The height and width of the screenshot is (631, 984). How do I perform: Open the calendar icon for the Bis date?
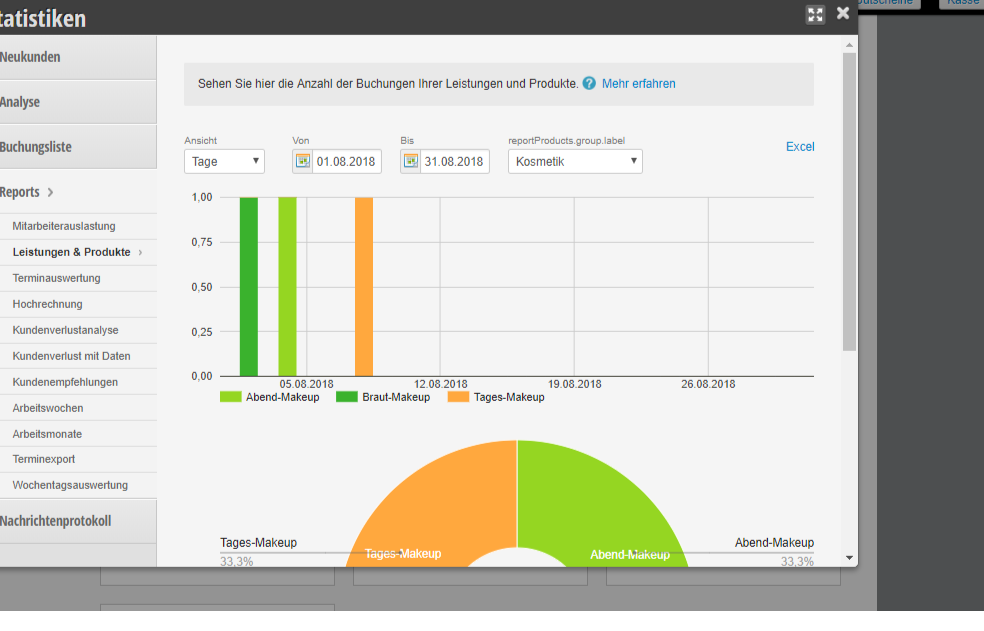click(x=411, y=161)
